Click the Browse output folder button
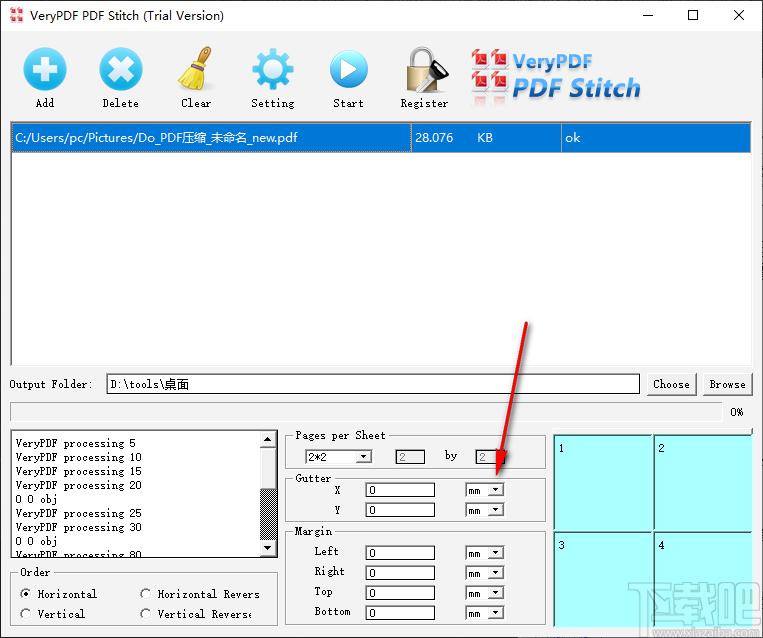 pos(727,384)
